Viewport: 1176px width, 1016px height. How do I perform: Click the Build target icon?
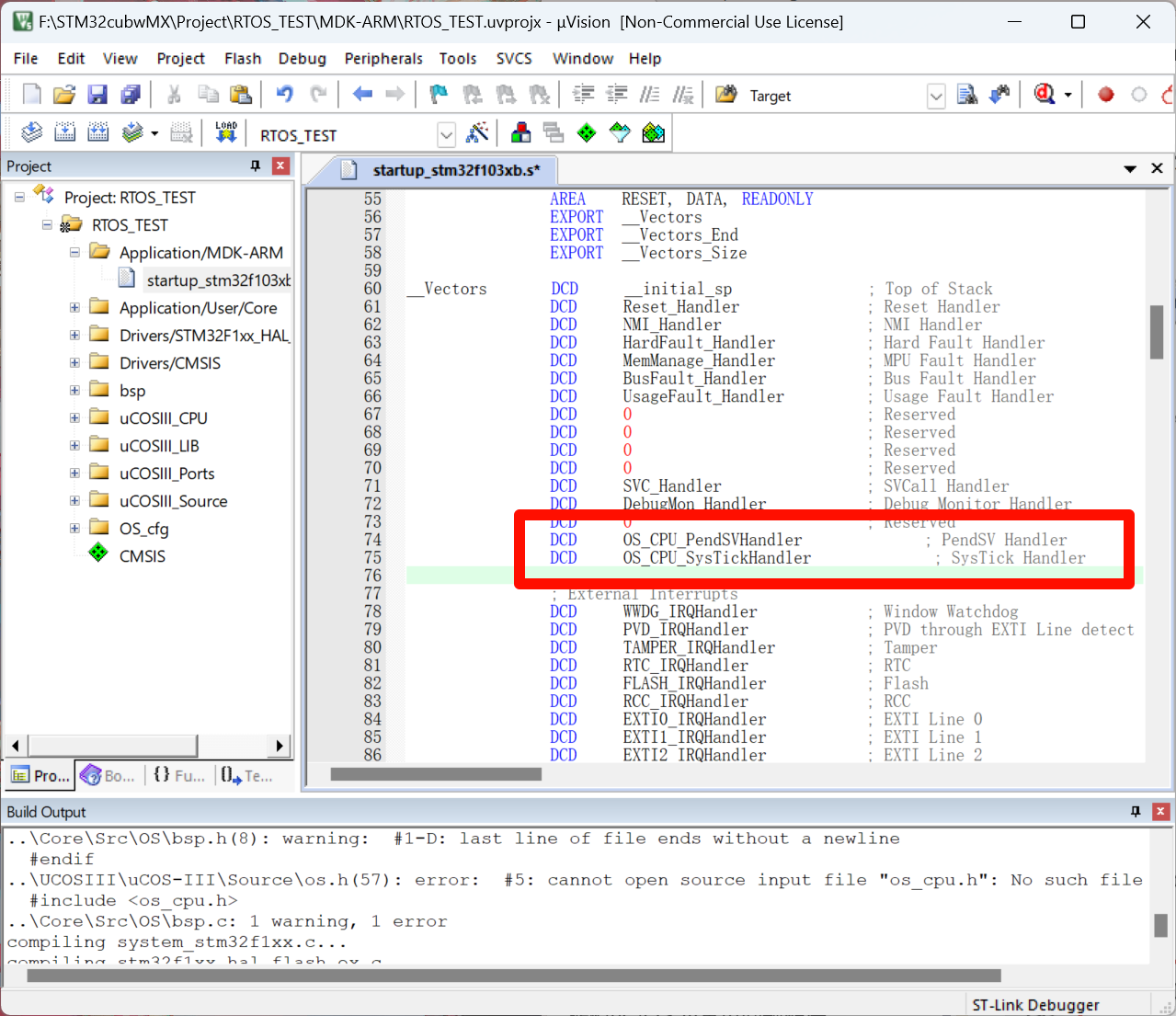(x=64, y=133)
